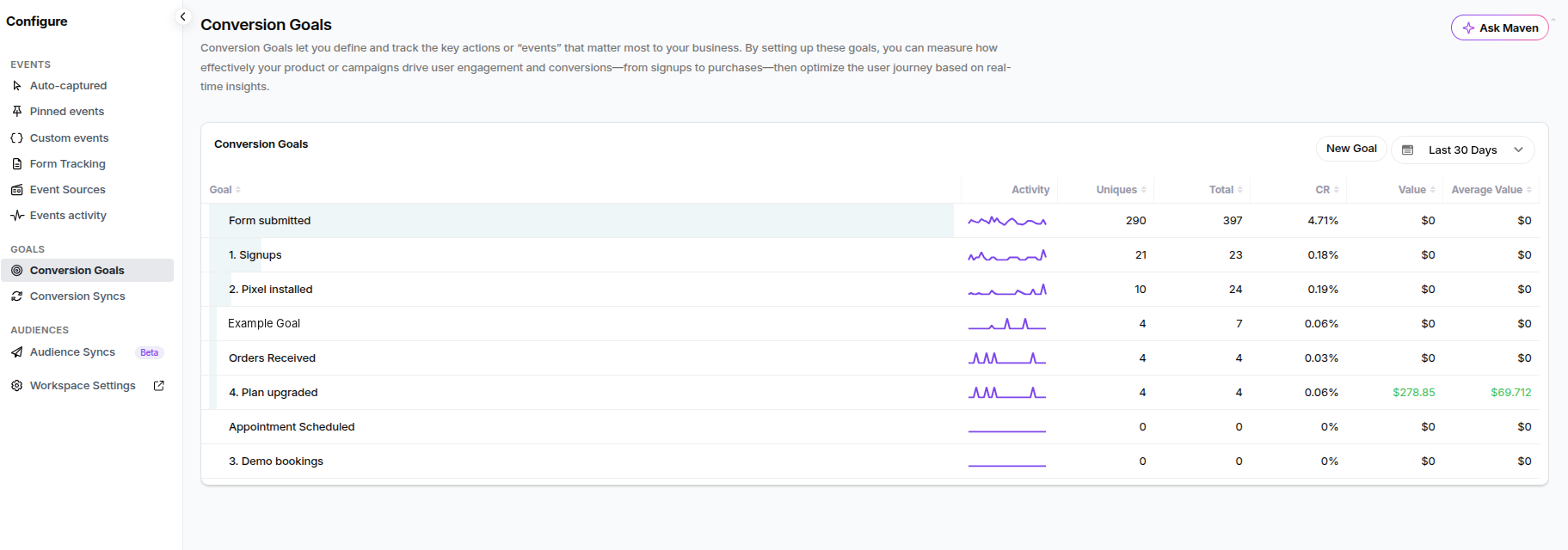
Task: Open Auto-captured events page
Action: point(69,86)
